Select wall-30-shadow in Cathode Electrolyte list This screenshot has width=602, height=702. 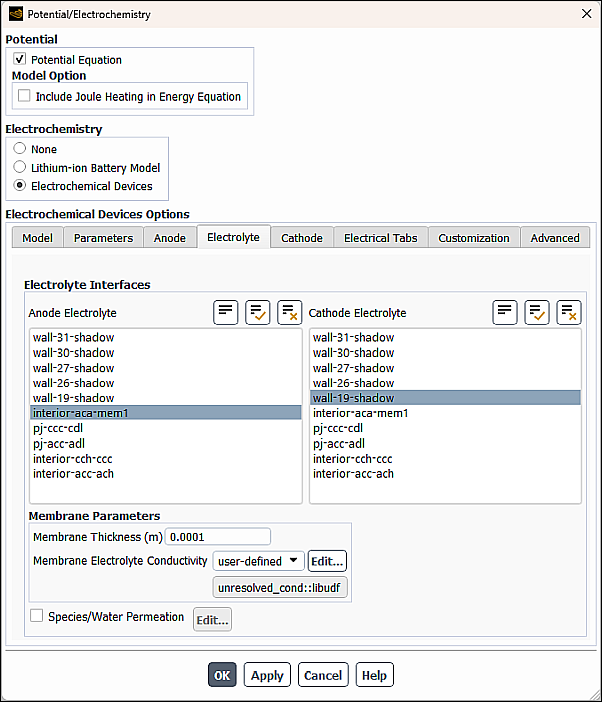[x=445, y=352]
